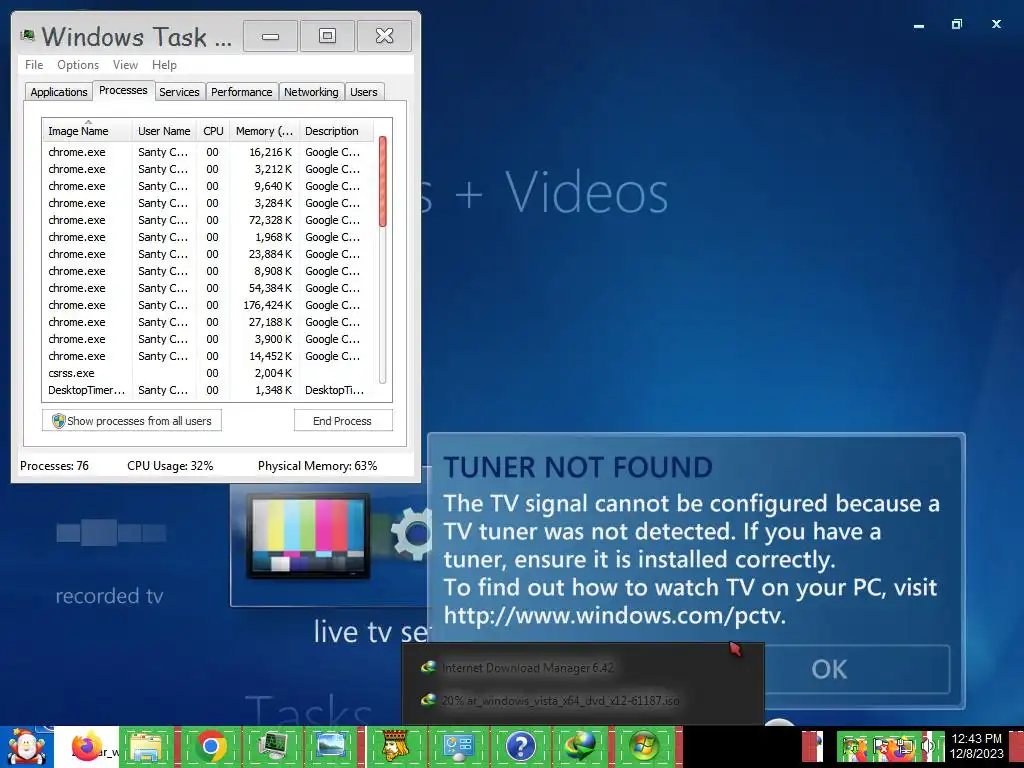Viewport: 1024px width, 768px height.
Task: Select chrome.exe row using 3,212 K
Action: pyautogui.click(x=208, y=169)
